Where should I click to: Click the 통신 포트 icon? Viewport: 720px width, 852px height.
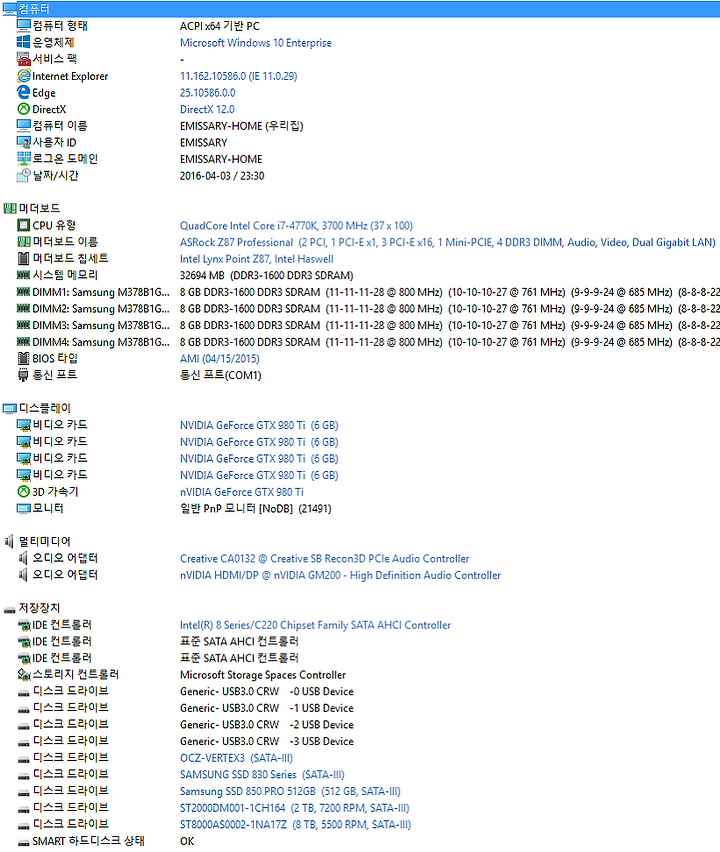[23, 375]
